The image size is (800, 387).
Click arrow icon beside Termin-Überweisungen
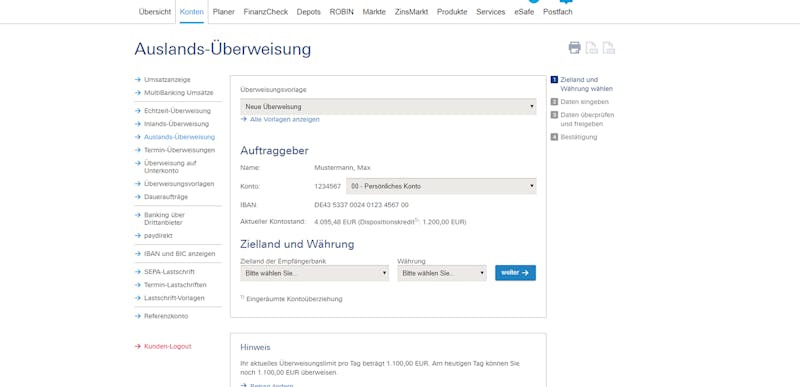pyautogui.click(x=137, y=150)
